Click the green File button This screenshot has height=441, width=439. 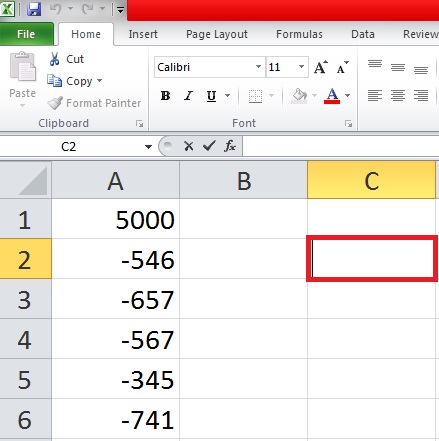click(26, 34)
